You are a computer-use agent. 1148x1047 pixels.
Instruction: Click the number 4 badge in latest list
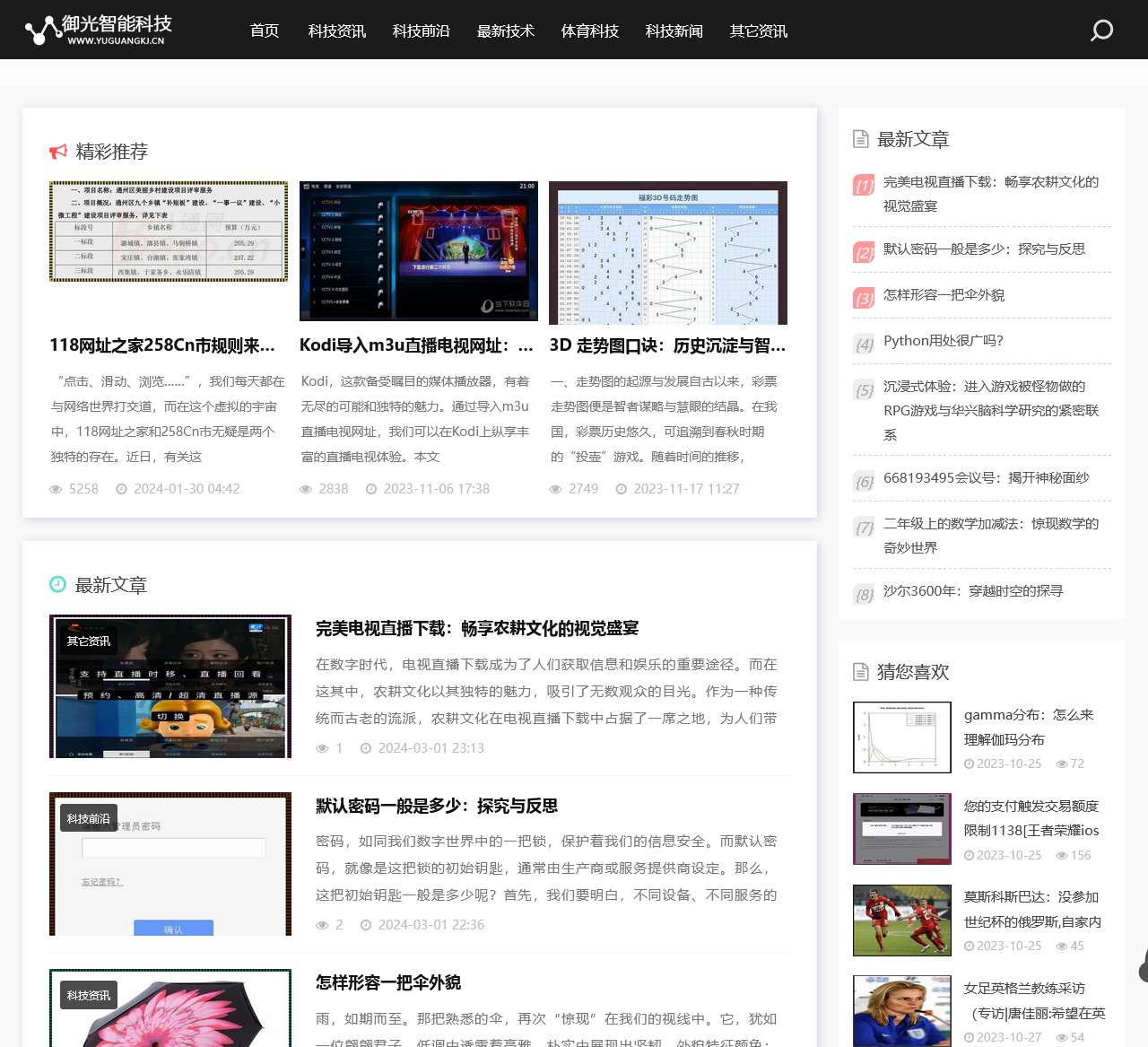pyautogui.click(x=864, y=344)
